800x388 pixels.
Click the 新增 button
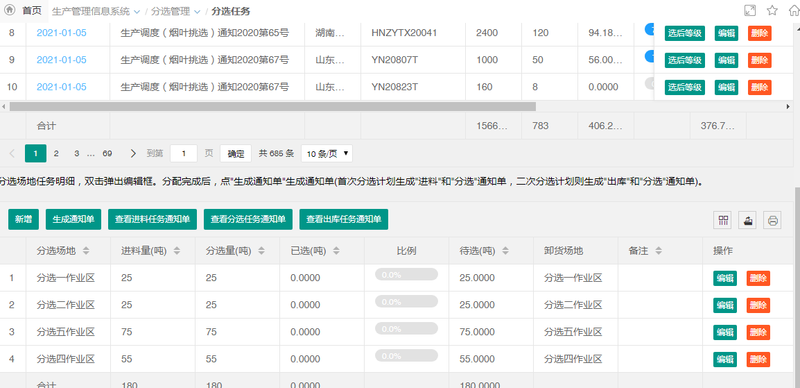coord(23,220)
